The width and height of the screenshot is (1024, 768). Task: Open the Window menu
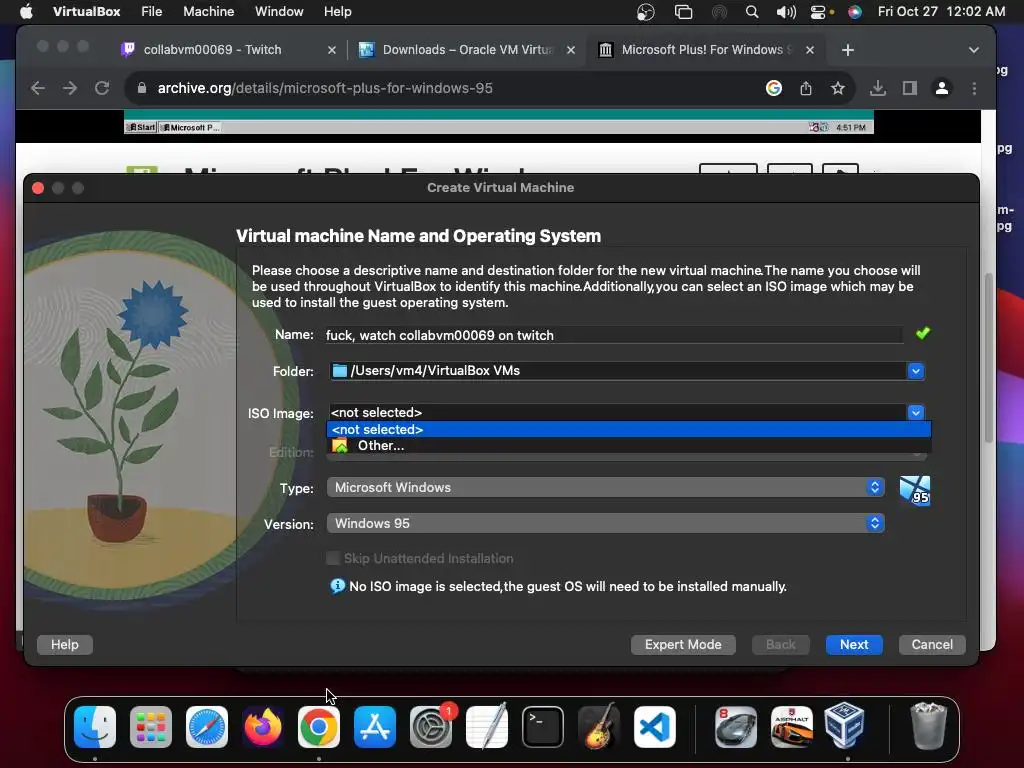pyautogui.click(x=279, y=11)
